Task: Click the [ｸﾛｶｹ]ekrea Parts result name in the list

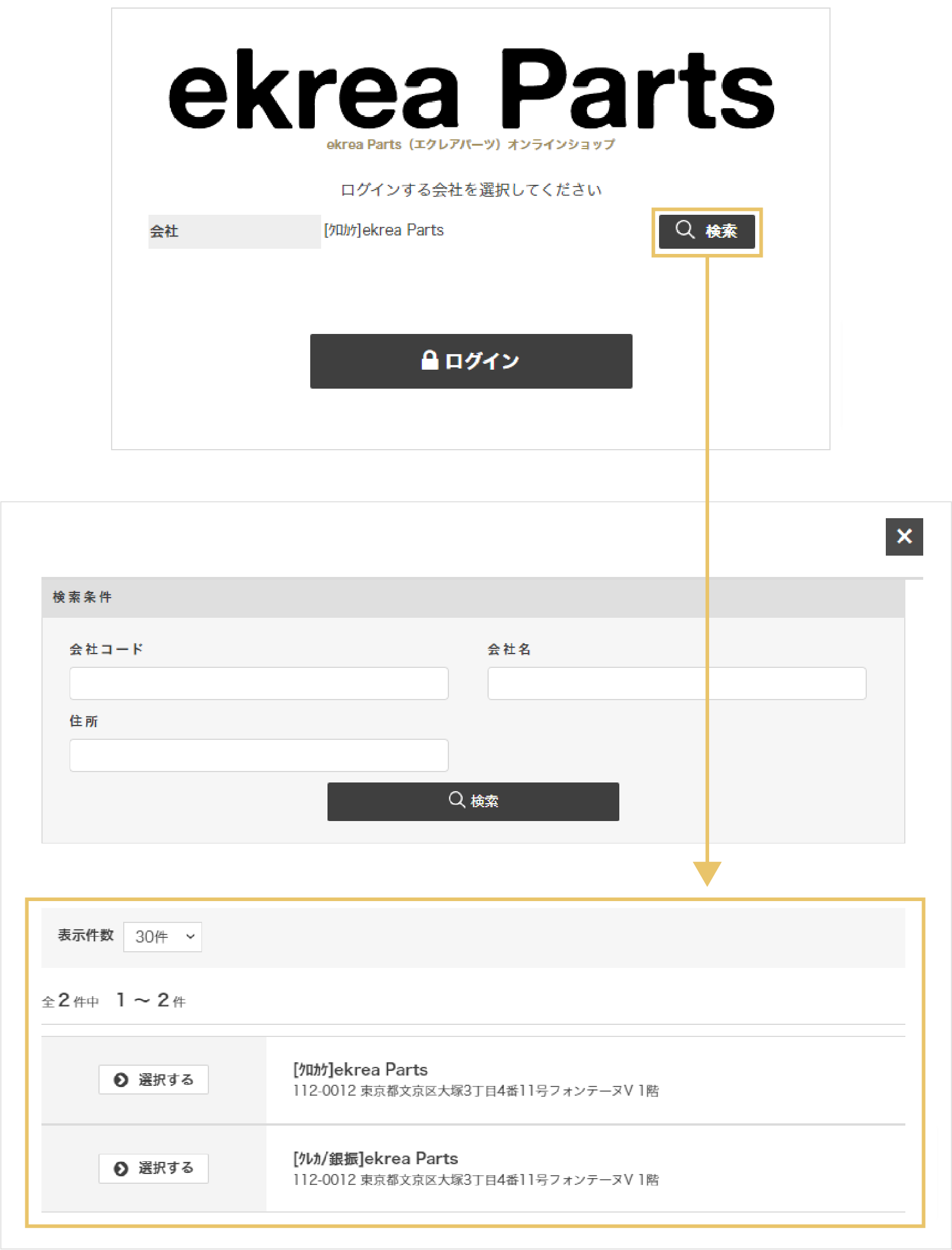Action: coord(360,1070)
